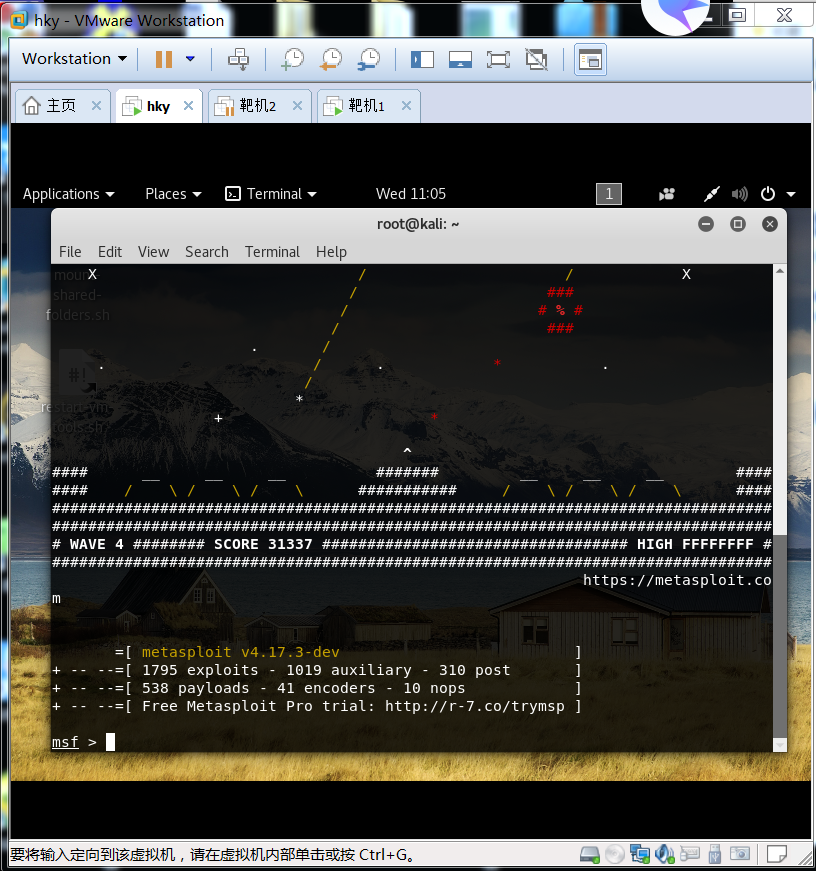The height and width of the screenshot is (871, 816).
Task: Toggle the thumbnail bar view
Action: coord(460,59)
